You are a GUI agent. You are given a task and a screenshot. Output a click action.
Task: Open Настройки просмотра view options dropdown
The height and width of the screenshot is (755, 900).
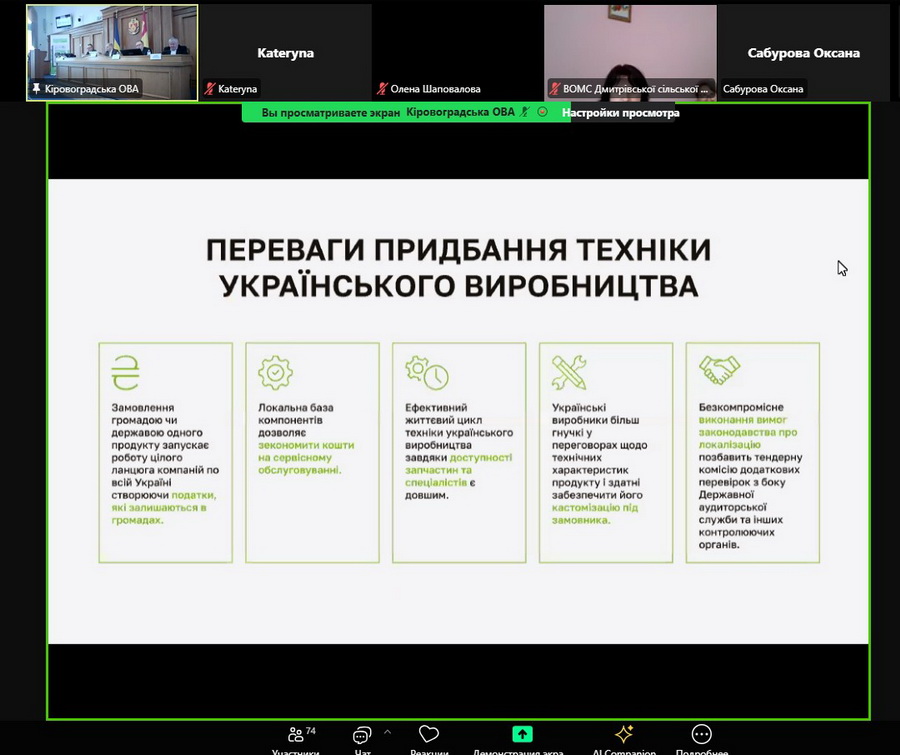pyautogui.click(x=620, y=113)
